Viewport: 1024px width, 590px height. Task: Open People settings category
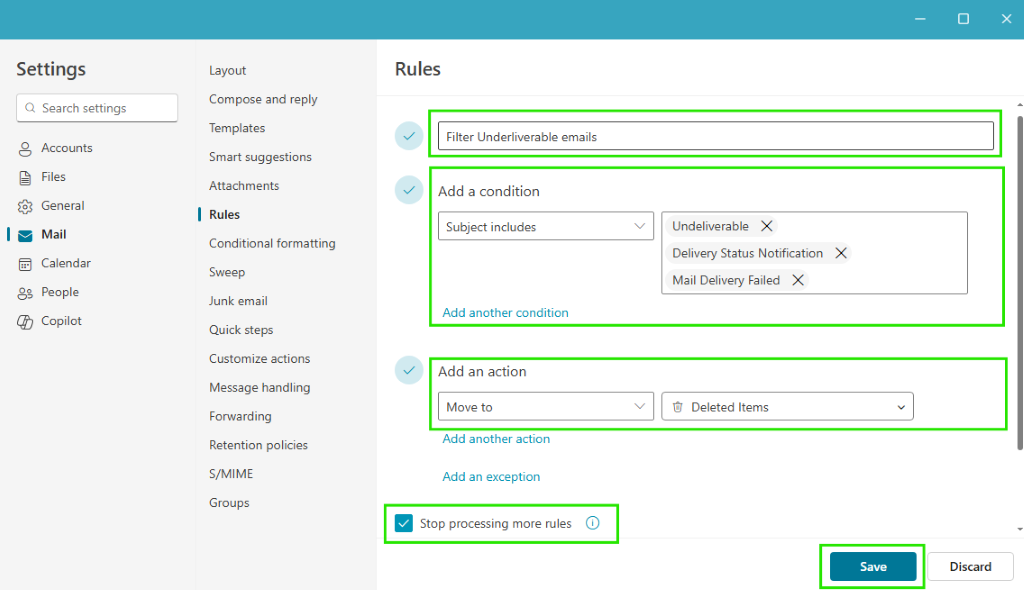[x=60, y=291]
